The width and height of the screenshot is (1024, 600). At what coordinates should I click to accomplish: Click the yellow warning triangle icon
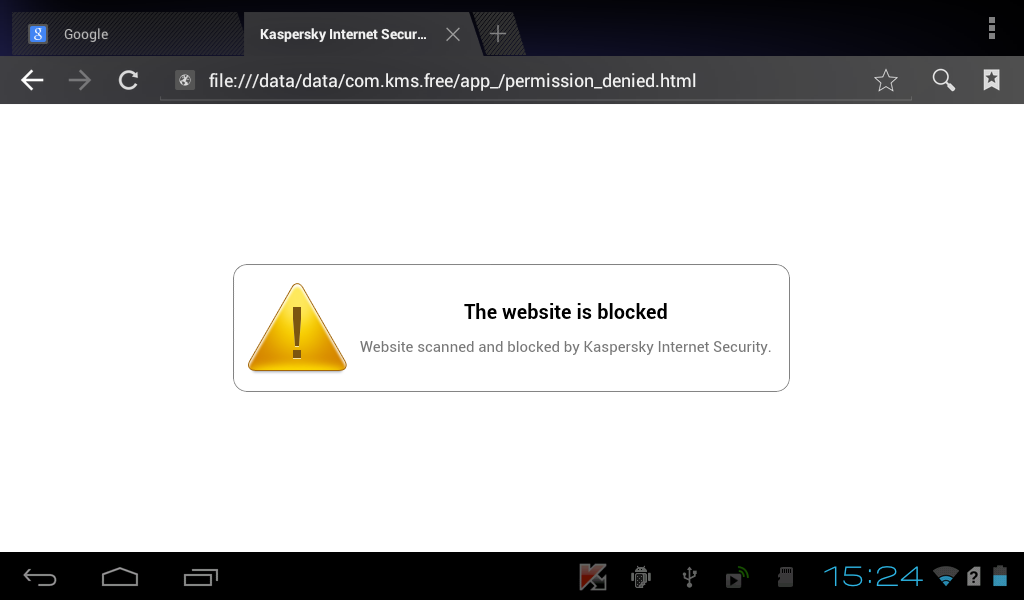click(297, 328)
